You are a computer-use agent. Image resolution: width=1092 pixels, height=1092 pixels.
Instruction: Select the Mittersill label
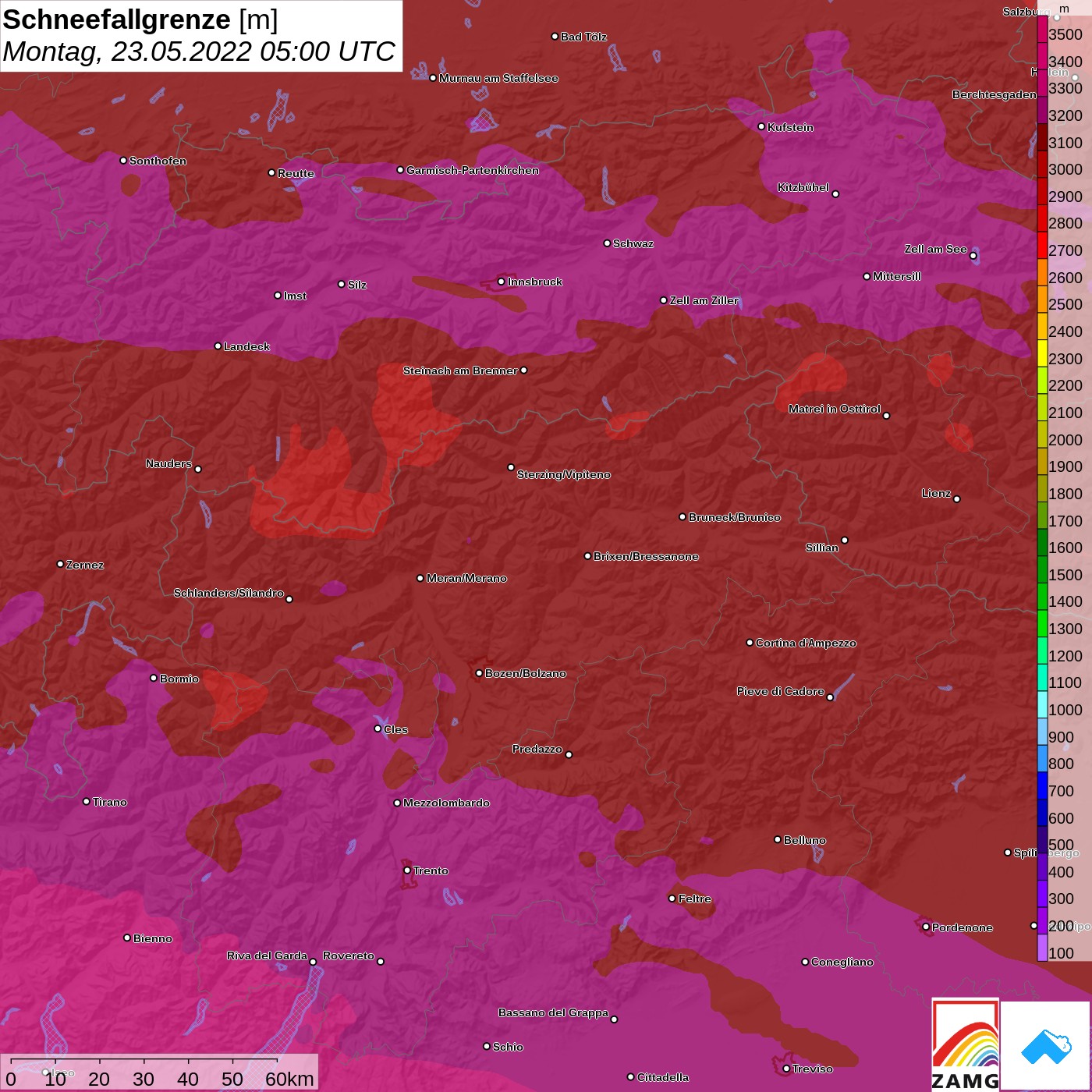coord(897,276)
